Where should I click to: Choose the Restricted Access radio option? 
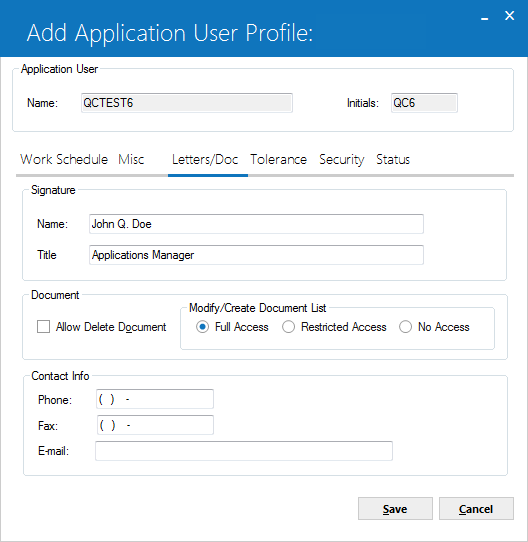pyautogui.click(x=288, y=327)
